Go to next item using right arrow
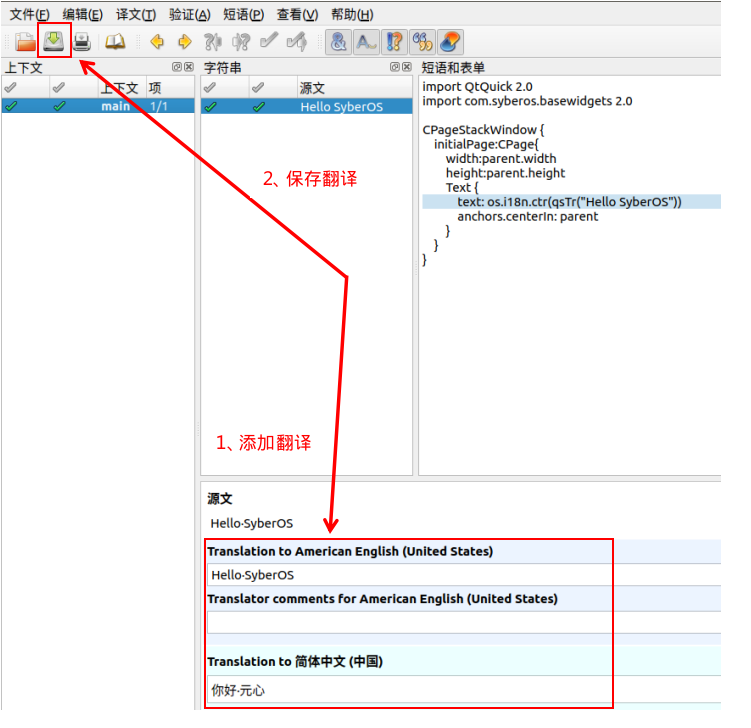The image size is (751, 728). (x=184, y=42)
